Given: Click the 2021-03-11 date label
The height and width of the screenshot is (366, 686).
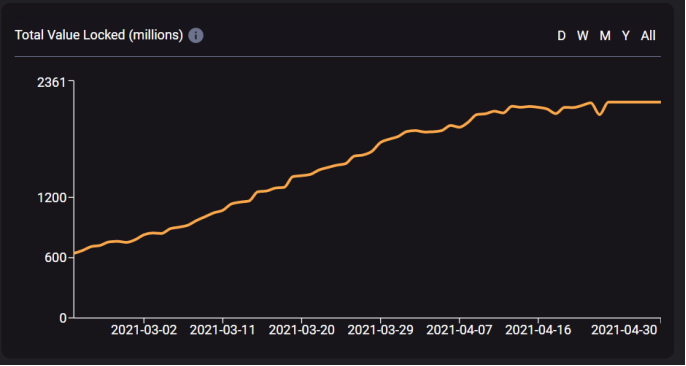Looking at the screenshot, I should click(x=222, y=330).
